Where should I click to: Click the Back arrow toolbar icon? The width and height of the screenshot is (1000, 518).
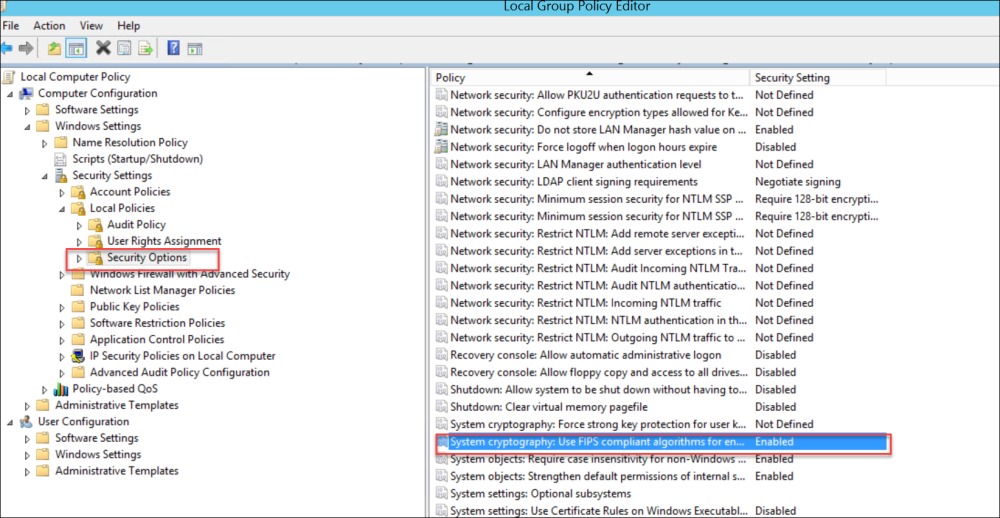click(x=7, y=47)
